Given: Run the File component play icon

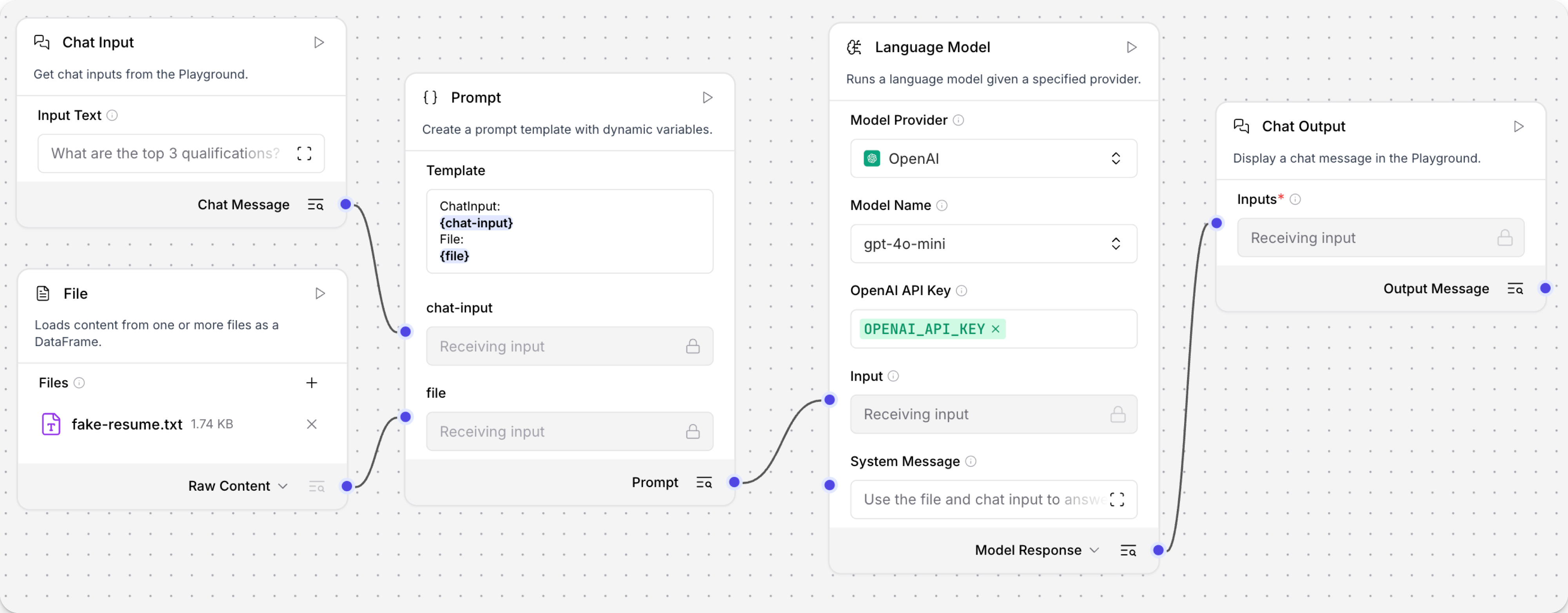Looking at the screenshot, I should coord(319,294).
